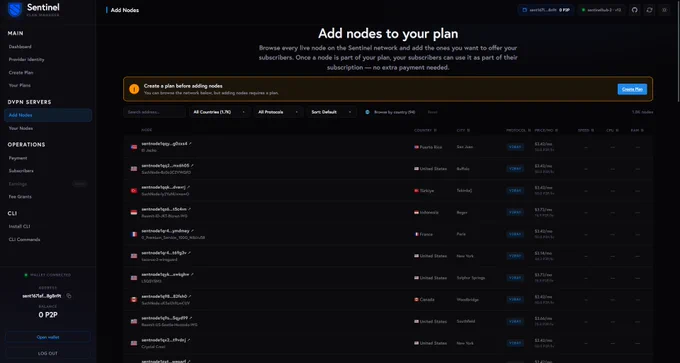Image resolution: width=680 pixels, height=363 pixels.
Task: Sort table by Country column
Action: click(x=425, y=130)
